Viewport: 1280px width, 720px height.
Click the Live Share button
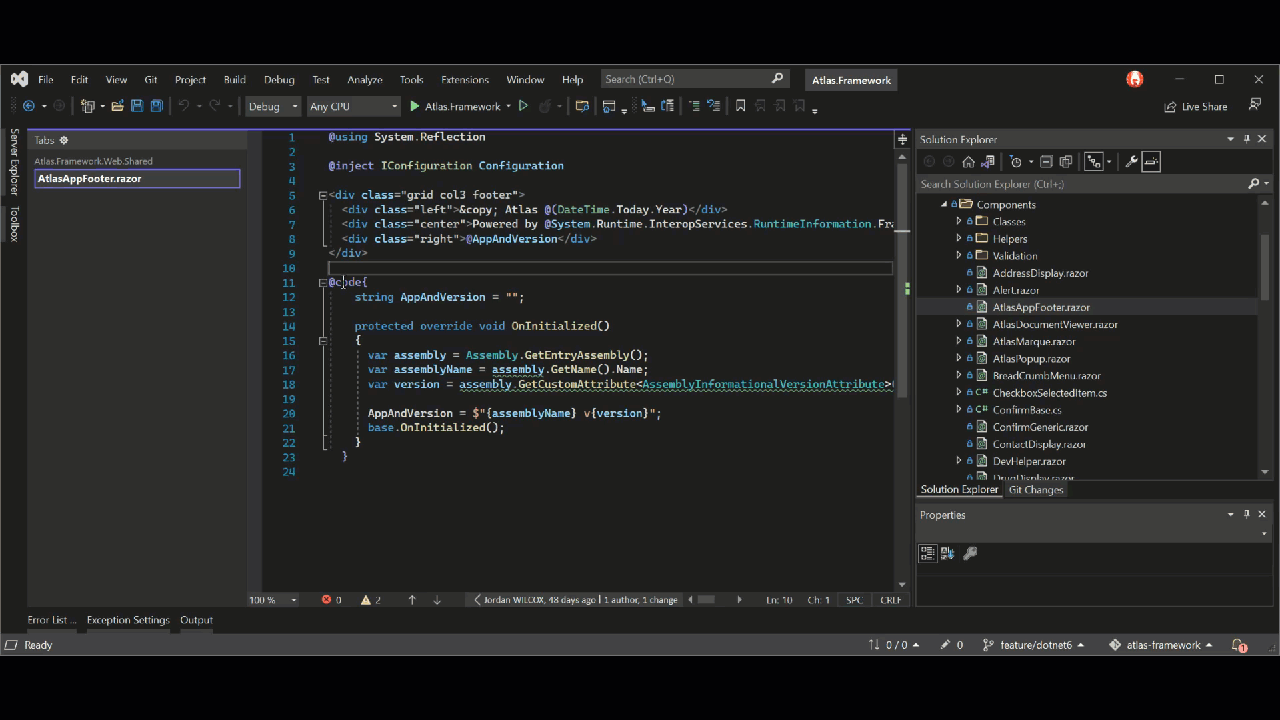(1196, 106)
